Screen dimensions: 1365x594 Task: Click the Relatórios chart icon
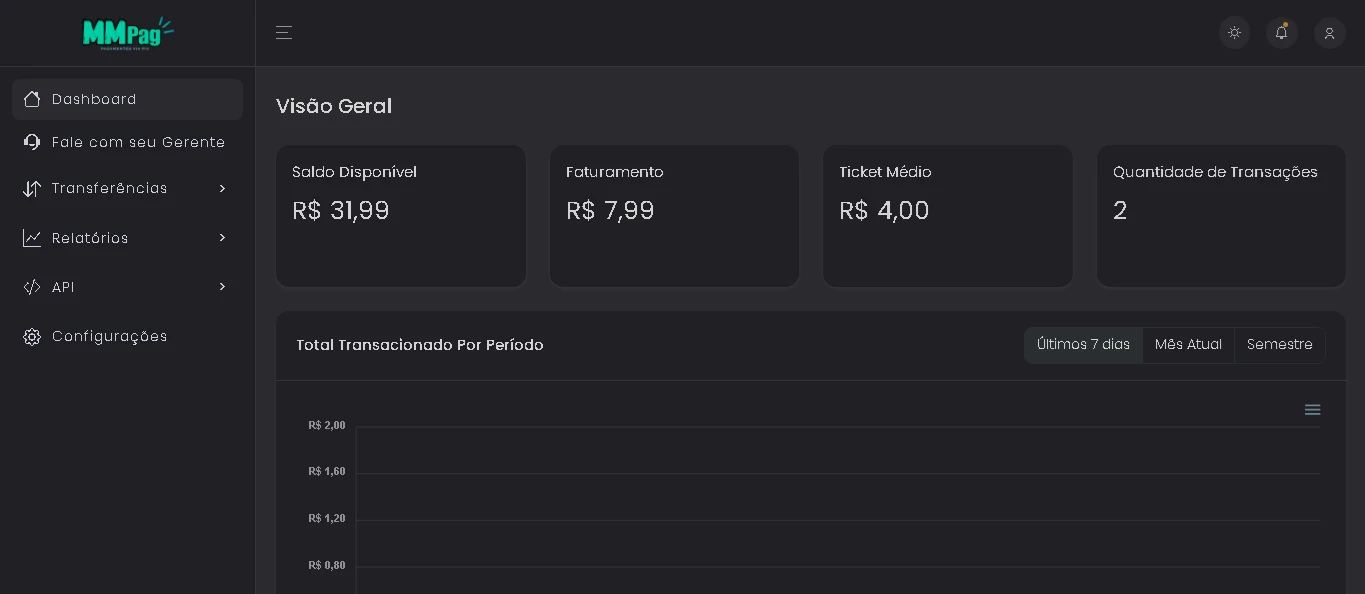[32, 238]
